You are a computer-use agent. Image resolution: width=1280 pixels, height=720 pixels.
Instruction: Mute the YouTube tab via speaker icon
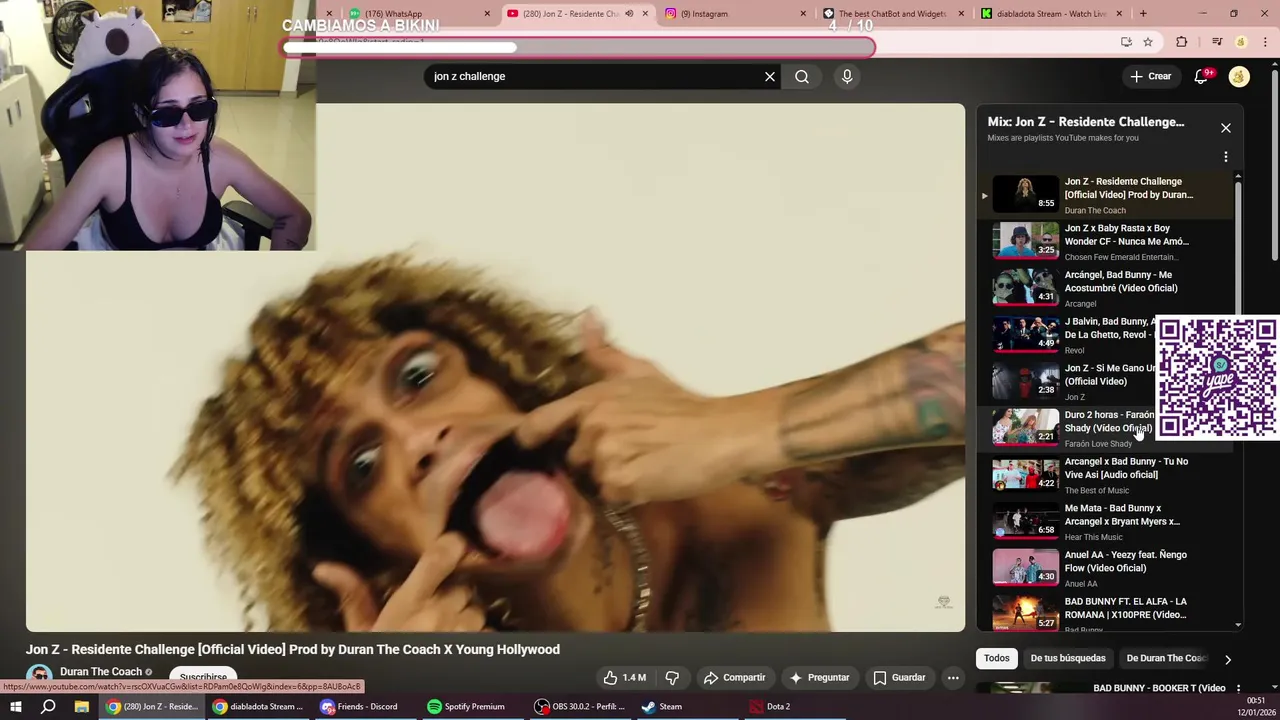(x=629, y=14)
